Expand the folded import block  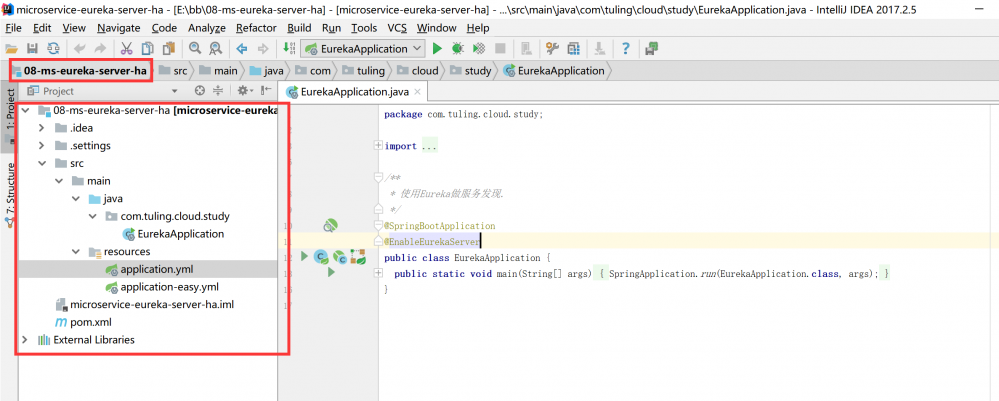tap(378, 145)
